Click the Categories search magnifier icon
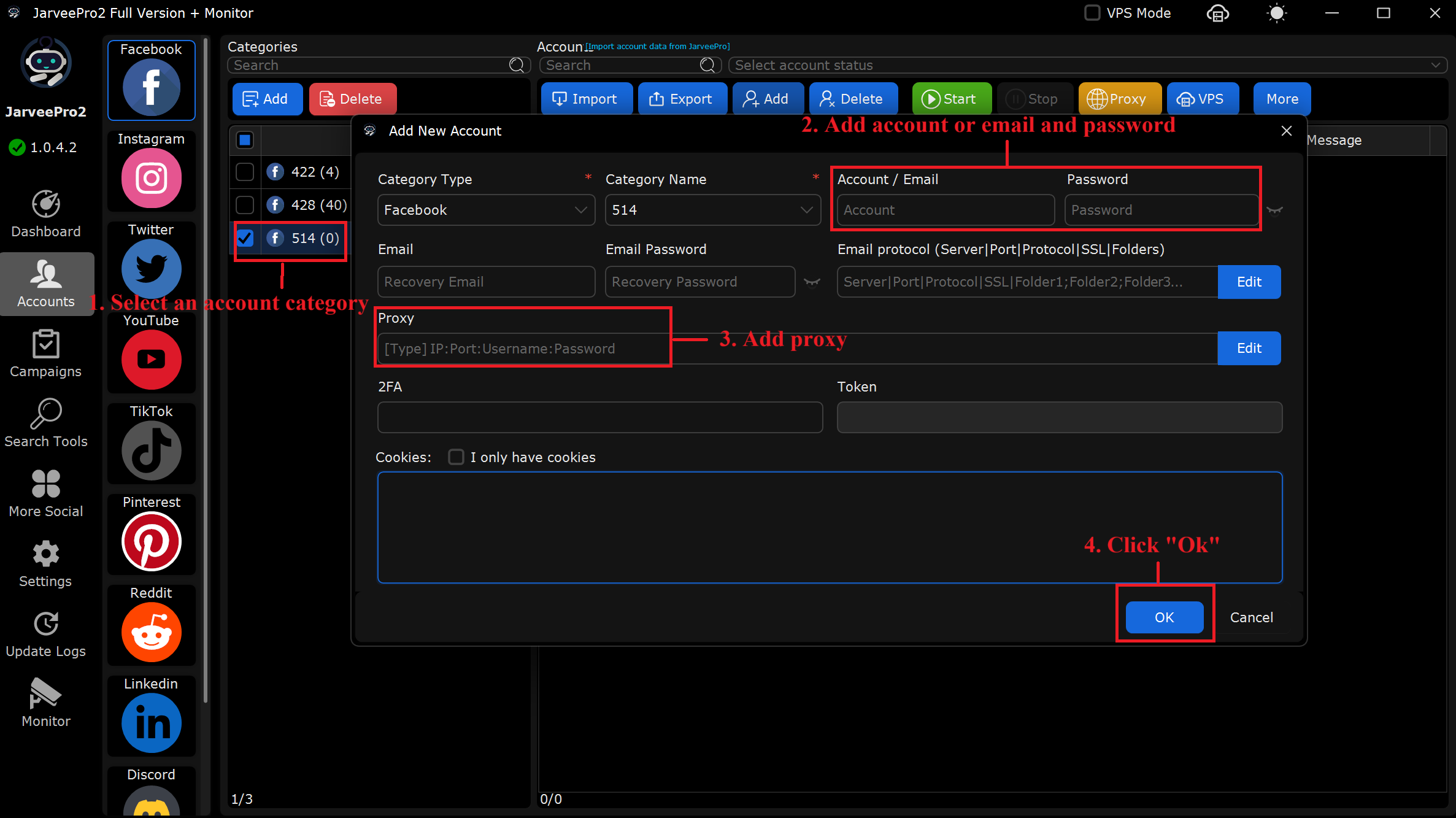Screen dimensions: 1456x818 coord(517,65)
